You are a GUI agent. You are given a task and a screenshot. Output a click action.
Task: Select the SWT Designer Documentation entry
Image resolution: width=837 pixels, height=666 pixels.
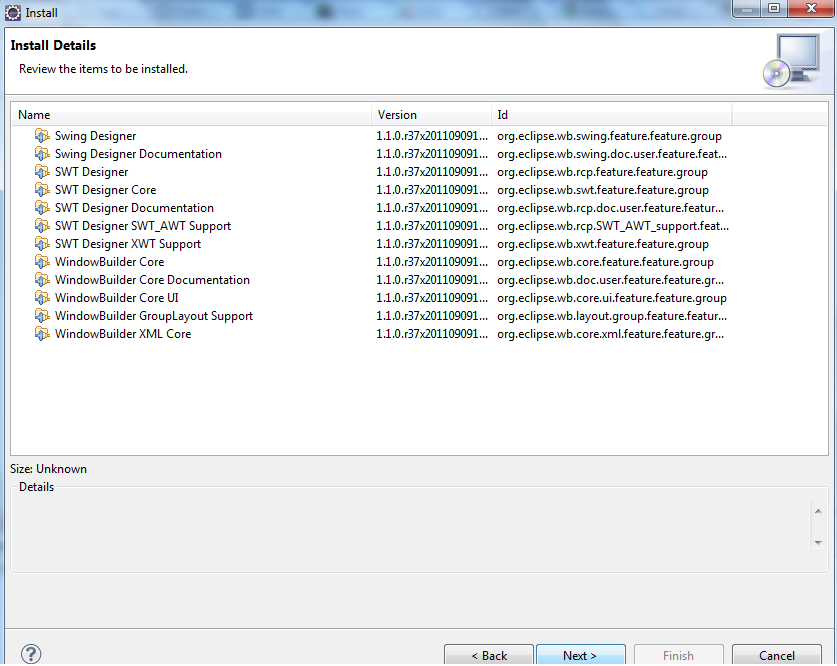point(135,208)
